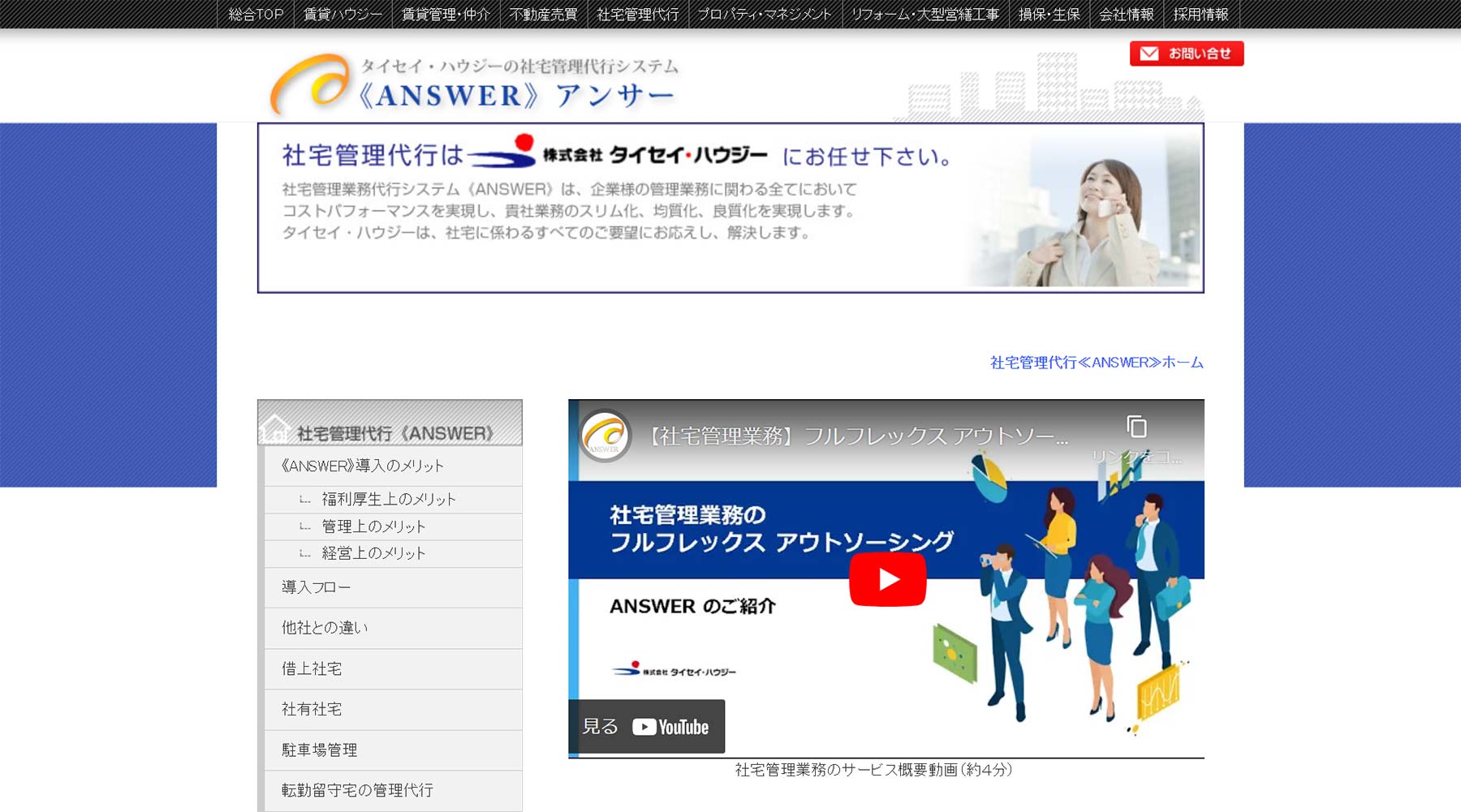Viewport: 1461px width, 812px height.
Task: Click the envelope icon on the contact button
Action: 1149,54
